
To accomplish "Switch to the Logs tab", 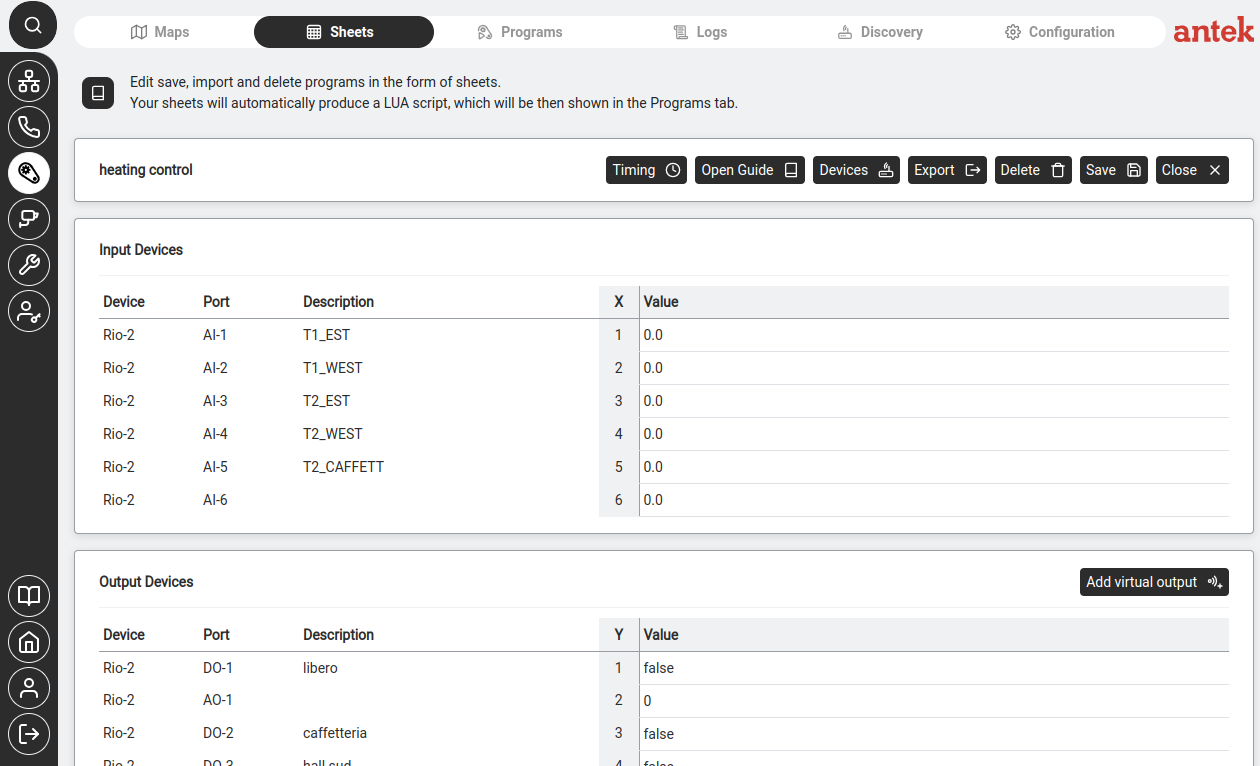I will click(x=700, y=32).
